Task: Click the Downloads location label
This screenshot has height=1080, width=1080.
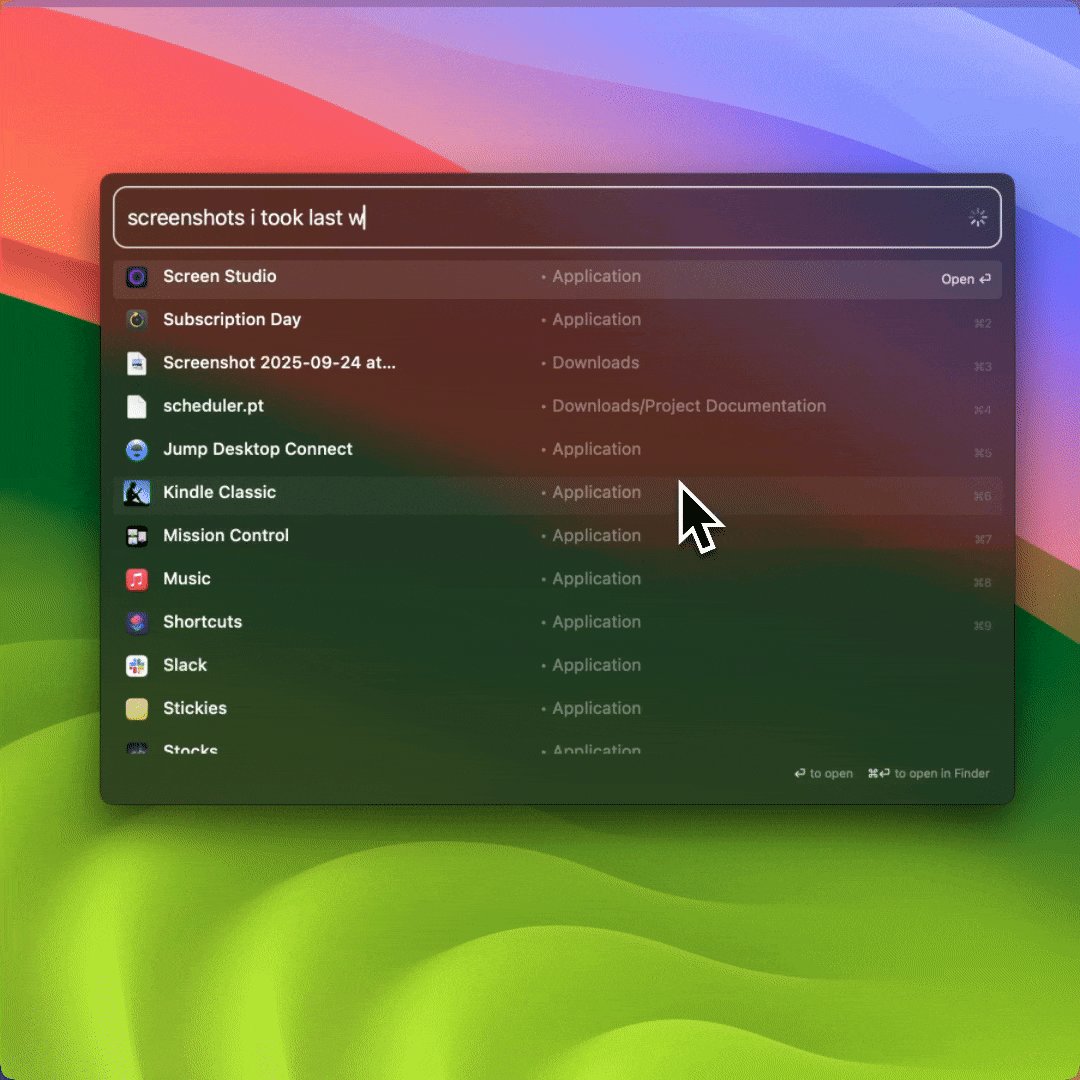Action: click(x=595, y=363)
